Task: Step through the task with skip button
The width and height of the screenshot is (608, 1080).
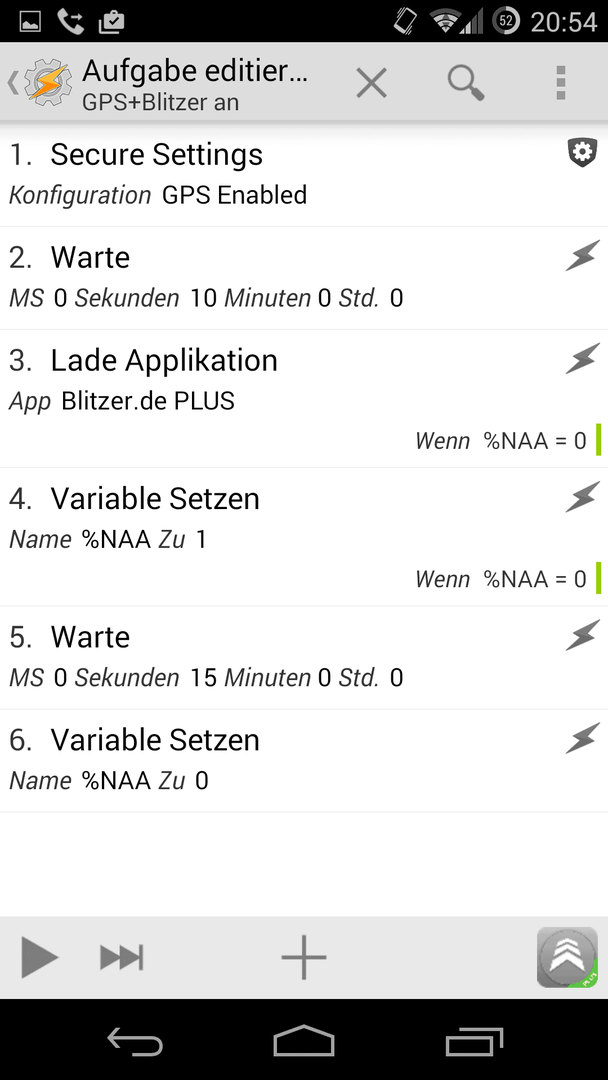Action: [122, 957]
